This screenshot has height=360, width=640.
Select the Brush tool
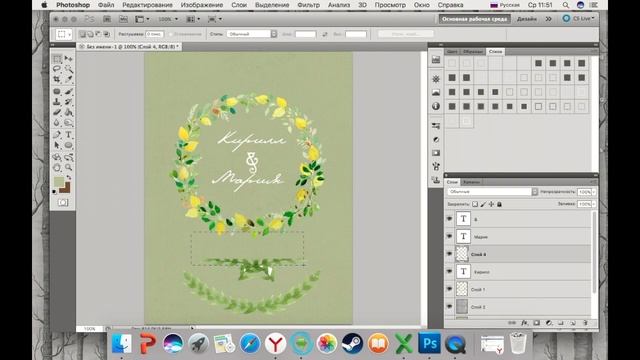coord(69,91)
